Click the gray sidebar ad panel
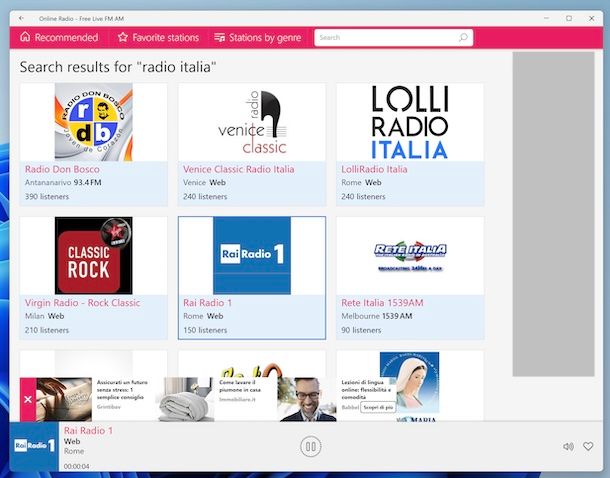Viewport: 610px width, 478px height. [x=553, y=214]
